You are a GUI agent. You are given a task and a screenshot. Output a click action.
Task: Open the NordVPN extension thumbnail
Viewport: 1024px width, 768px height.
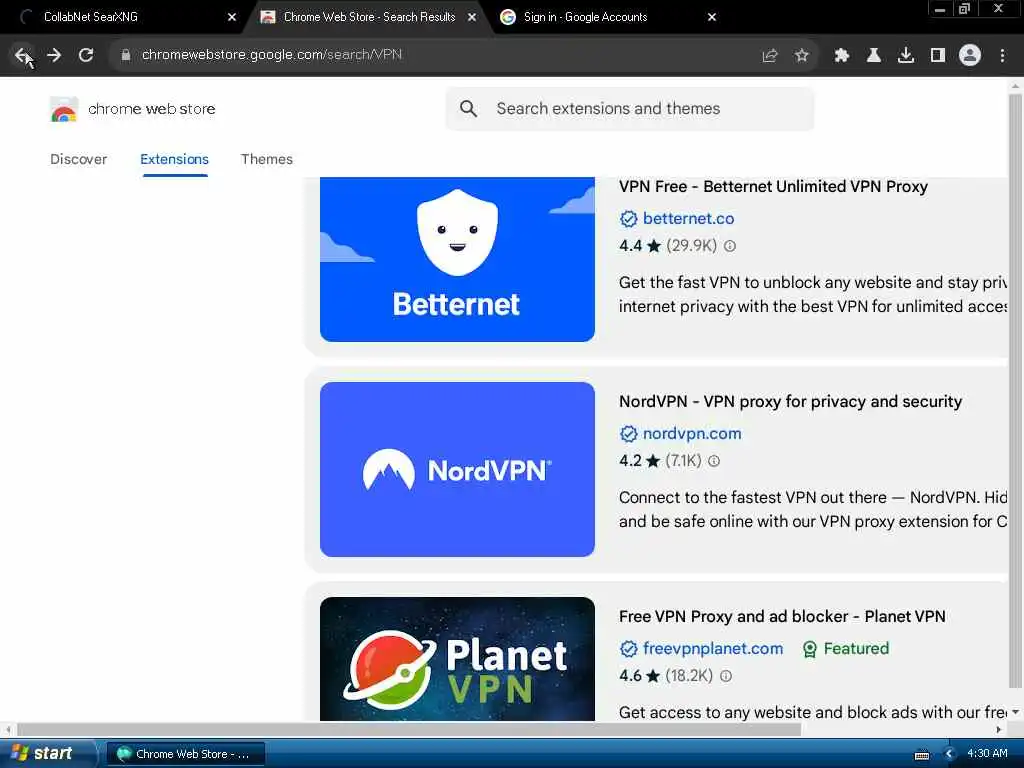point(457,470)
